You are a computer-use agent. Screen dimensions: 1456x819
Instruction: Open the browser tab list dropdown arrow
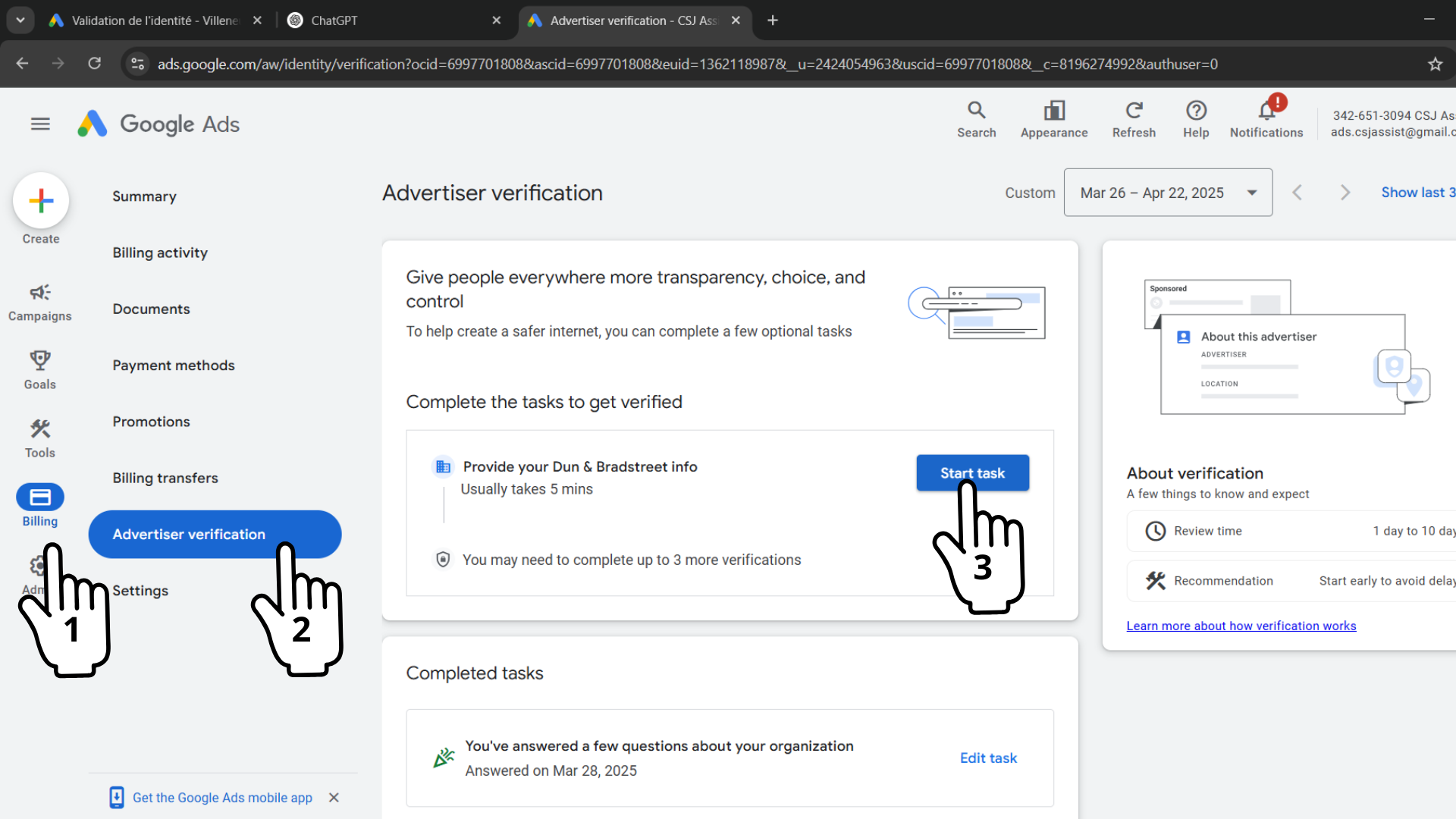point(20,20)
